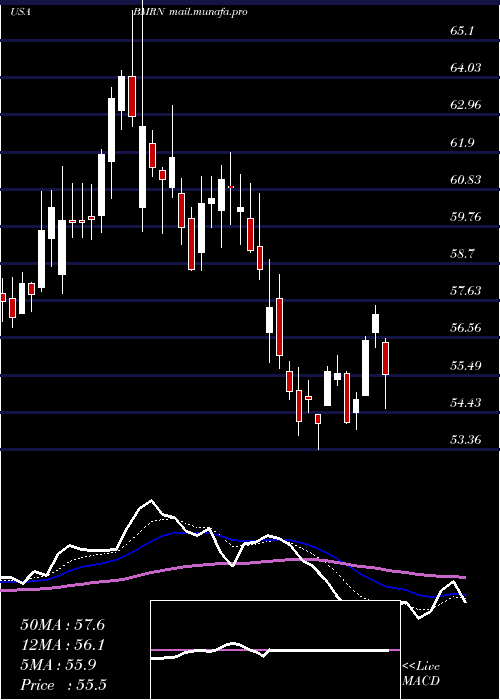This screenshot has height=700, width=500.
Task: Click the <<Live MACD label
Action: pos(421,674)
